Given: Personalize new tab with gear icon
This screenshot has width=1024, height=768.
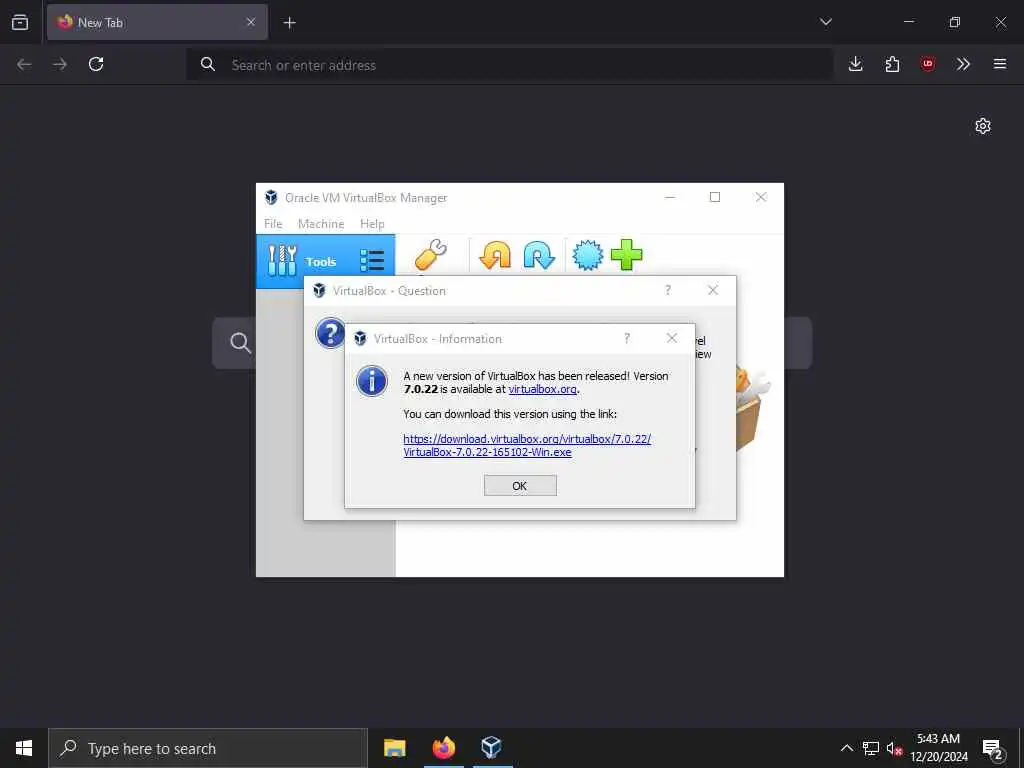Looking at the screenshot, I should pyautogui.click(x=983, y=126).
